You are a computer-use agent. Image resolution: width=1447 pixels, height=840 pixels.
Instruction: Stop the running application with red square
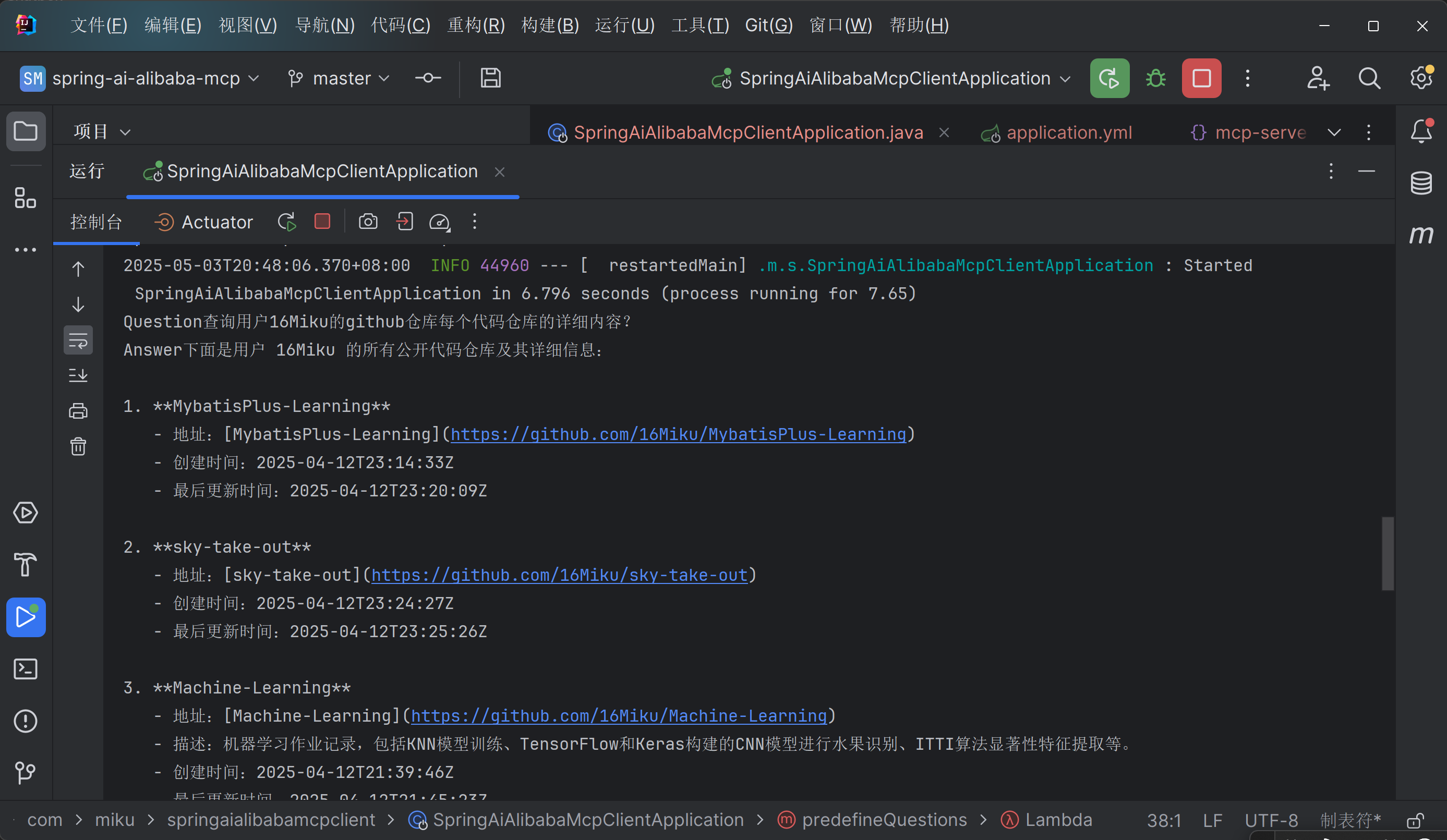click(1201, 78)
